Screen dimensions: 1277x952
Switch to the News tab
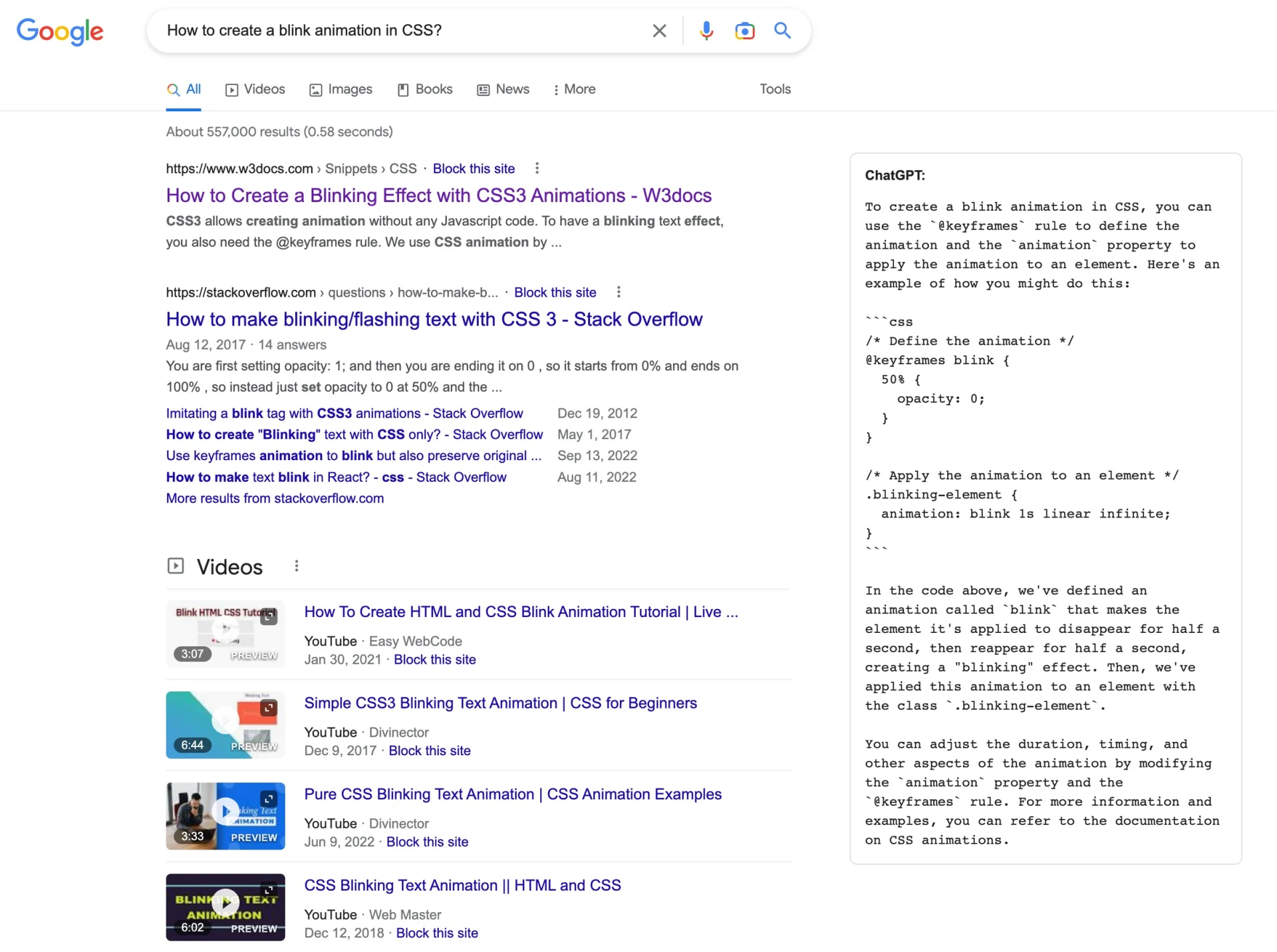(x=503, y=89)
